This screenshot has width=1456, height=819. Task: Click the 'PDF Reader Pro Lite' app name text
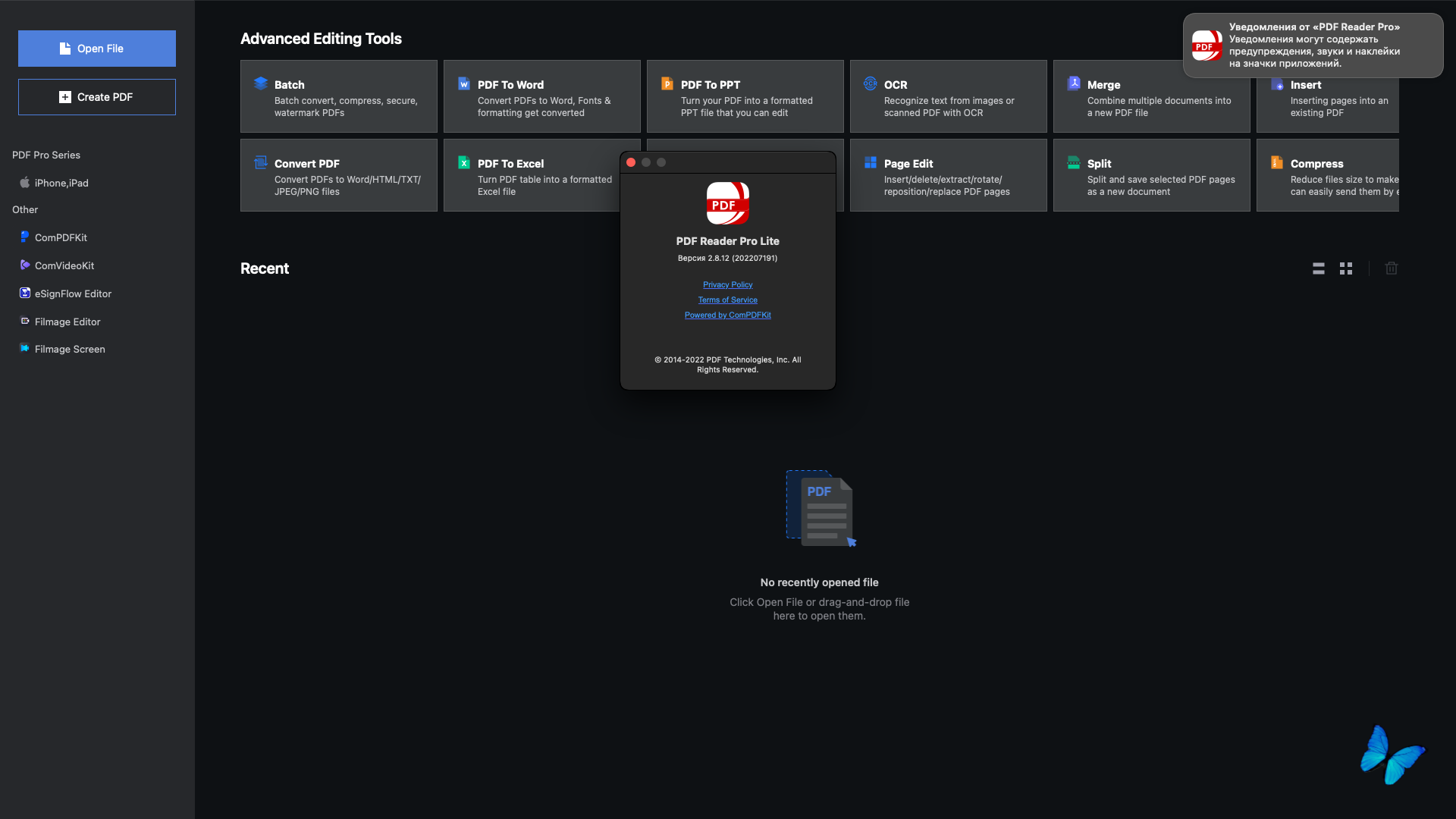(x=728, y=241)
